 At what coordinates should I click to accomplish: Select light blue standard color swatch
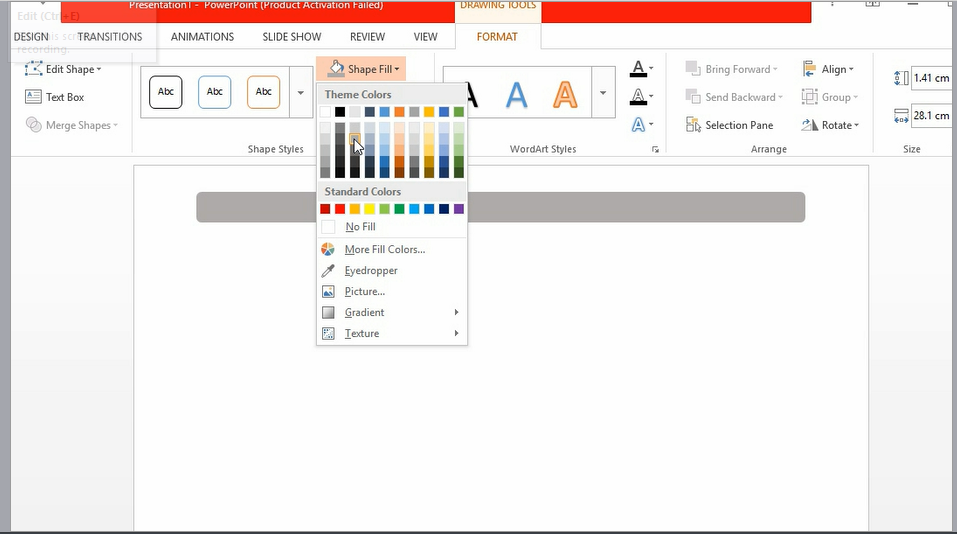[x=414, y=209]
